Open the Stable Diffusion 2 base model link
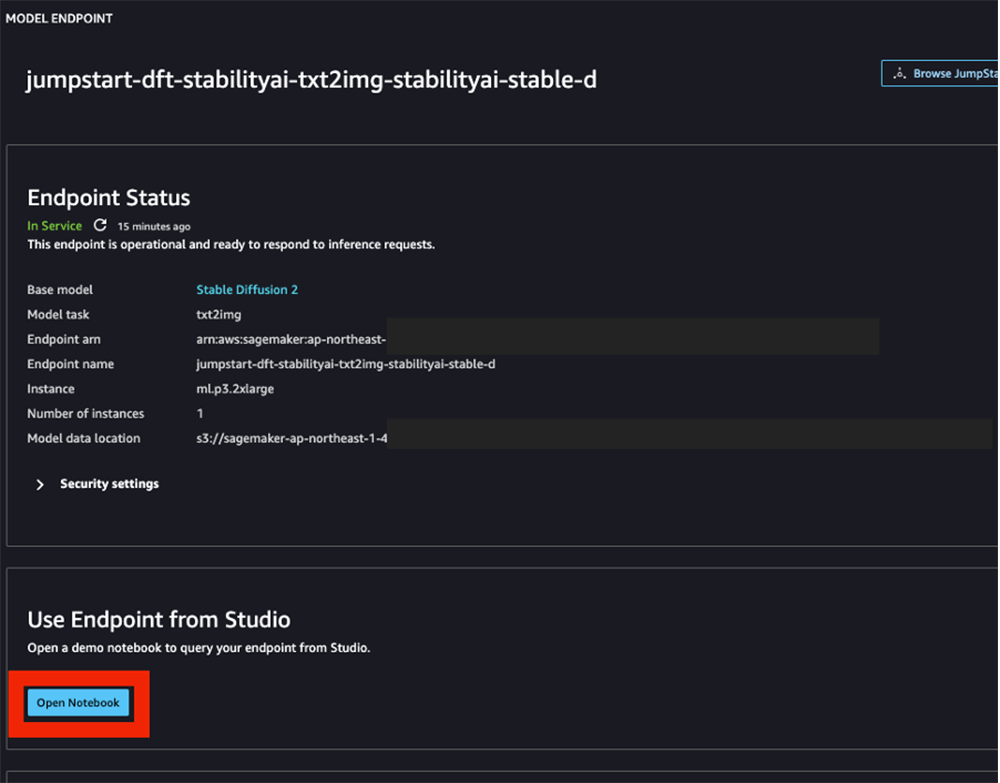 tap(247, 289)
